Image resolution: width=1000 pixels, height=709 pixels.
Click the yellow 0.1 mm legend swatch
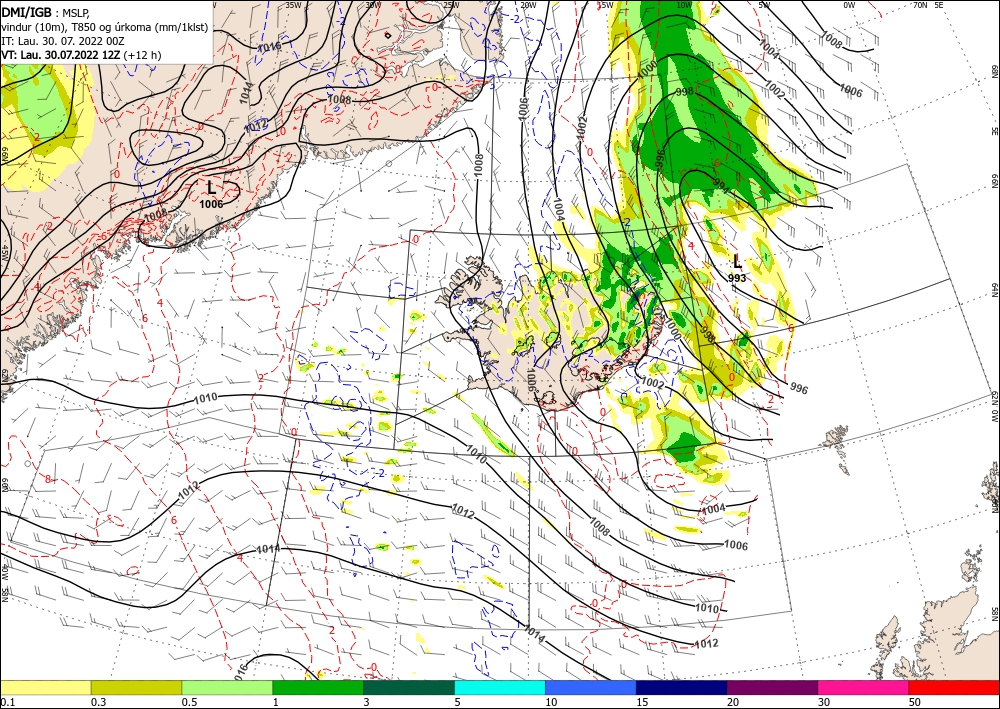point(45,687)
